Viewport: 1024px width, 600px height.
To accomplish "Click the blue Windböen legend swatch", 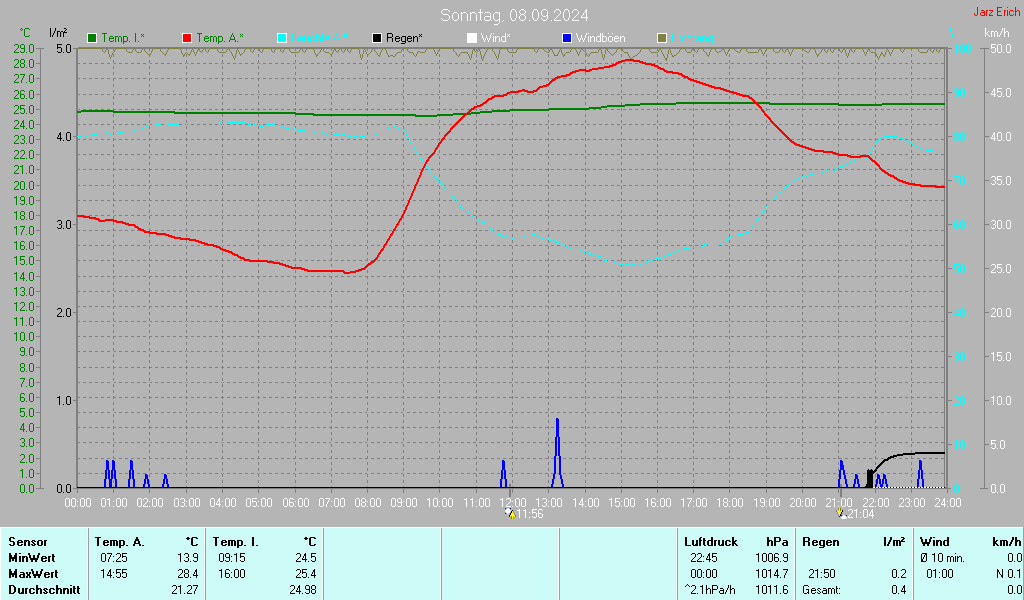I will 567,38.
